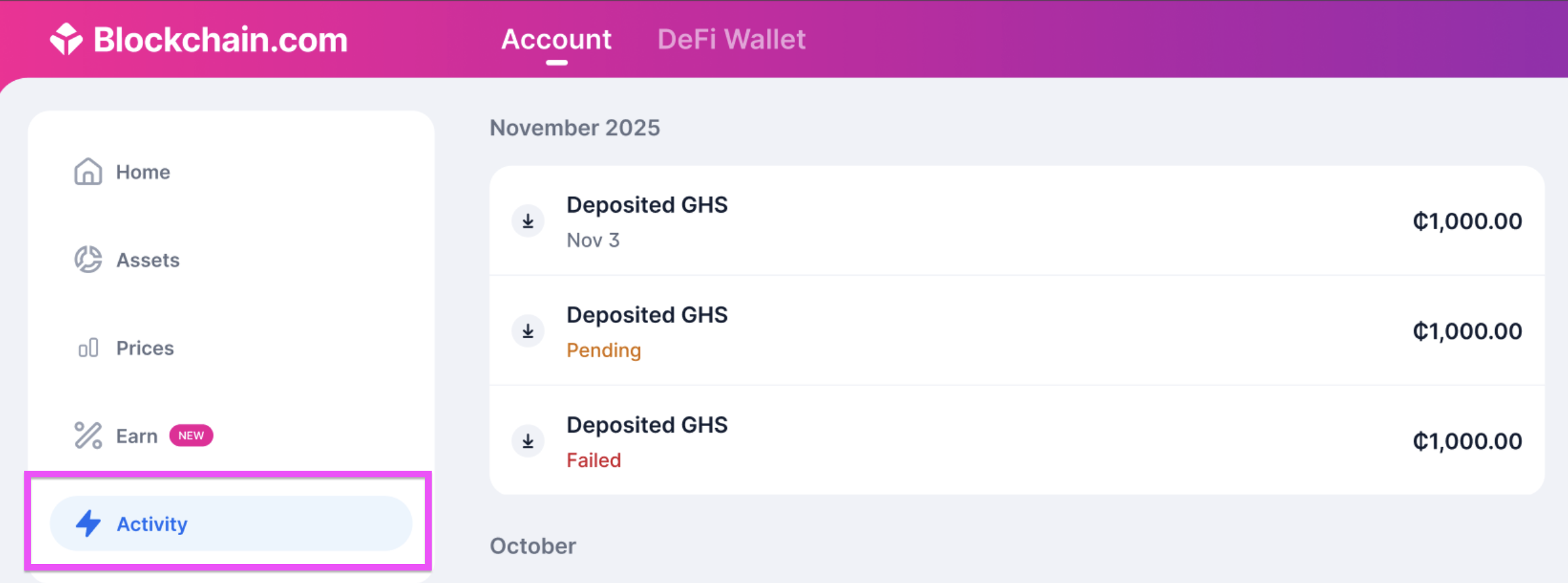The height and width of the screenshot is (583, 1568).
Task: Open the Assets pie chart icon
Action: [88, 260]
